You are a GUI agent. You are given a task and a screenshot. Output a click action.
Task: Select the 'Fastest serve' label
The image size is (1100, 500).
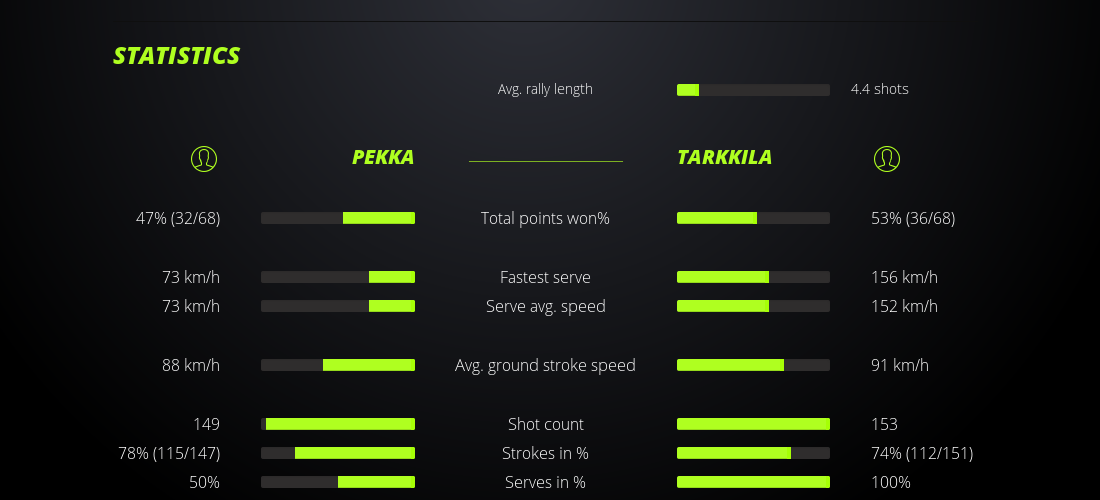coord(545,277)
